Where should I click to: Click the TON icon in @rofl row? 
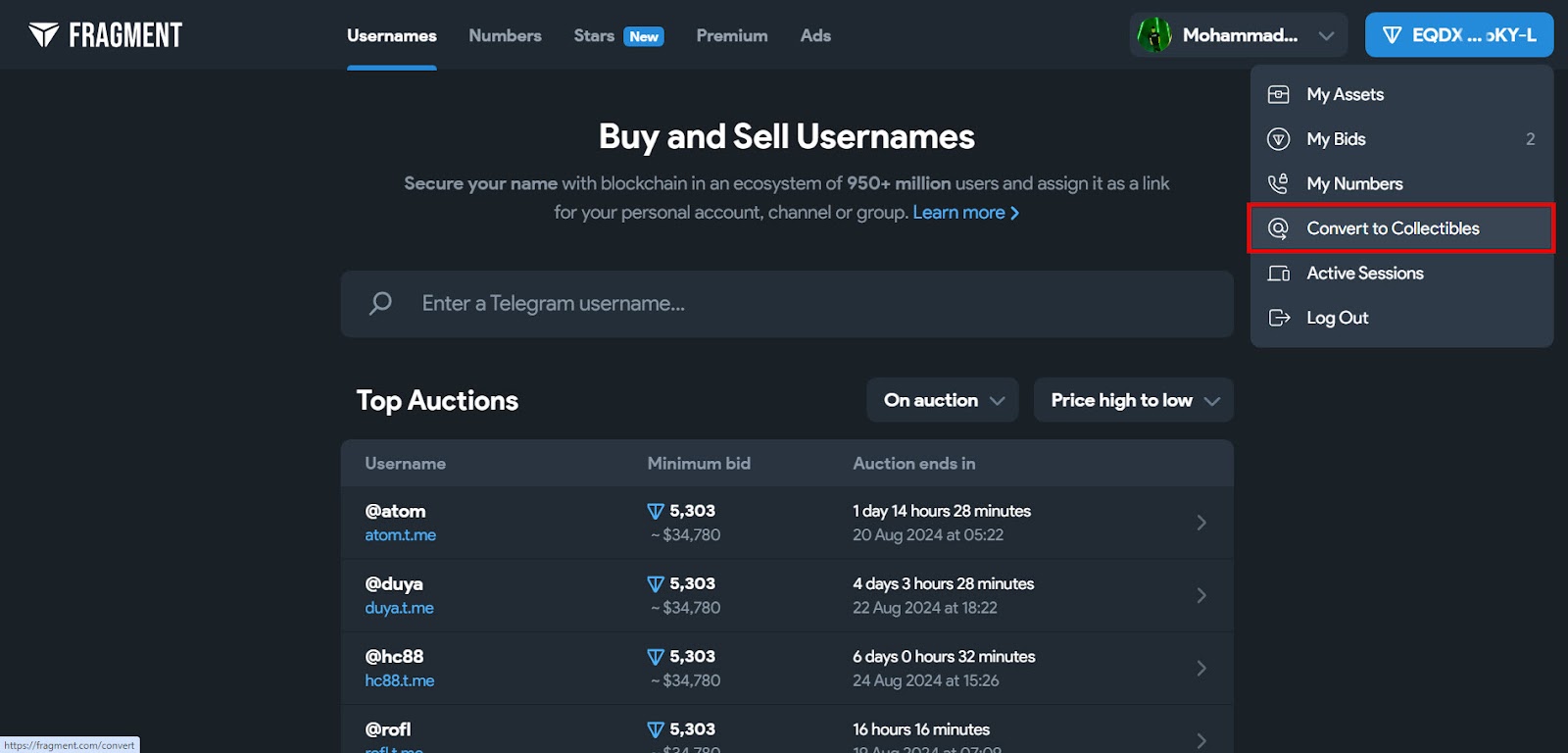(x=656, y=729)
